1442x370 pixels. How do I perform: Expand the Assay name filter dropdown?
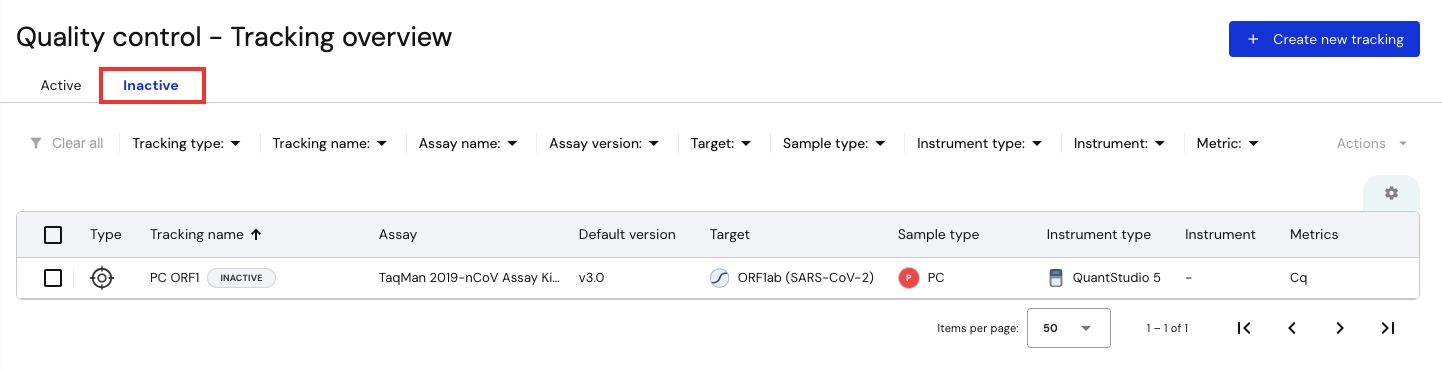coord(468,143)
